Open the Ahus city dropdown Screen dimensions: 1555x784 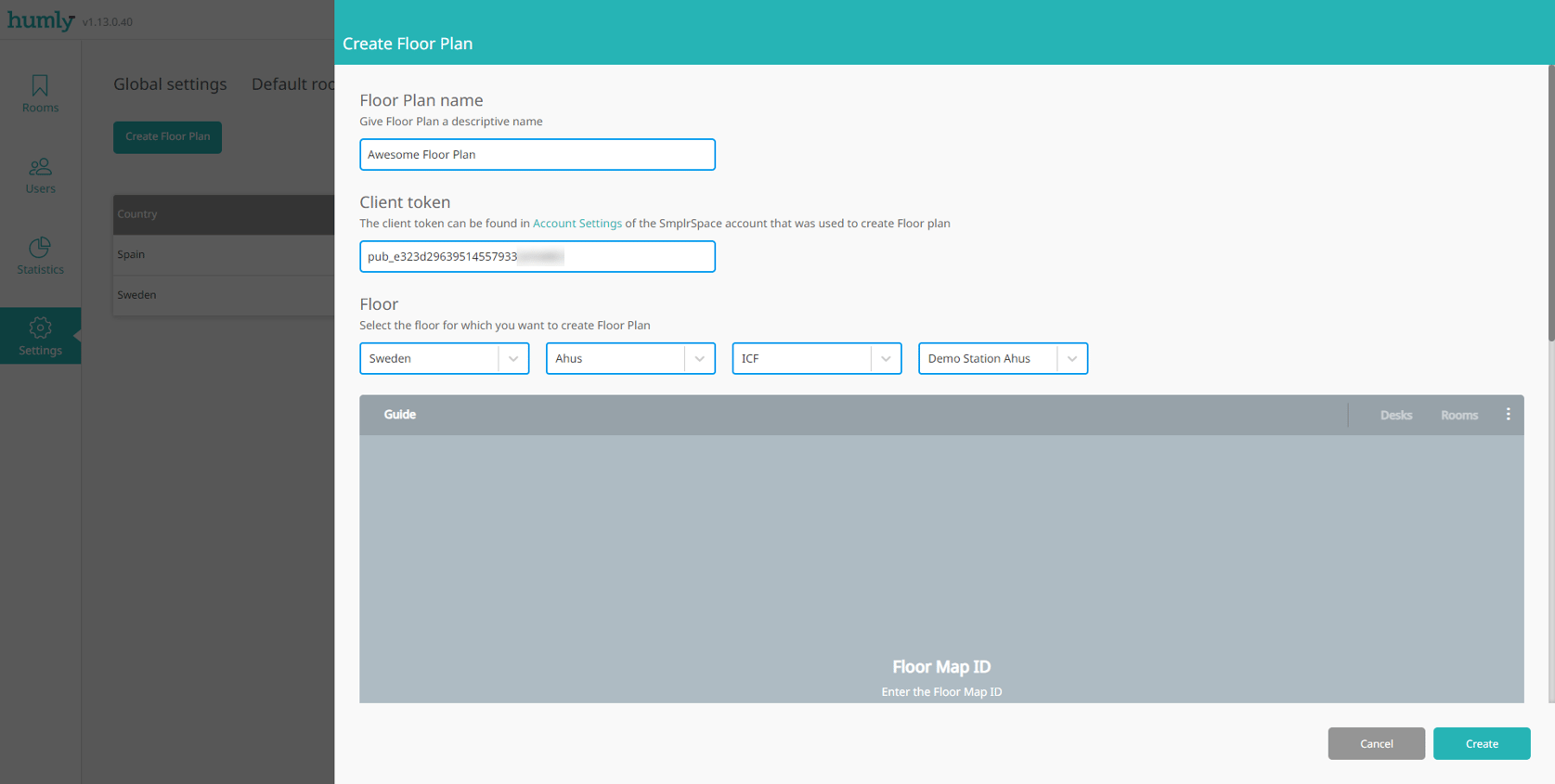click(x=630, y=358)
